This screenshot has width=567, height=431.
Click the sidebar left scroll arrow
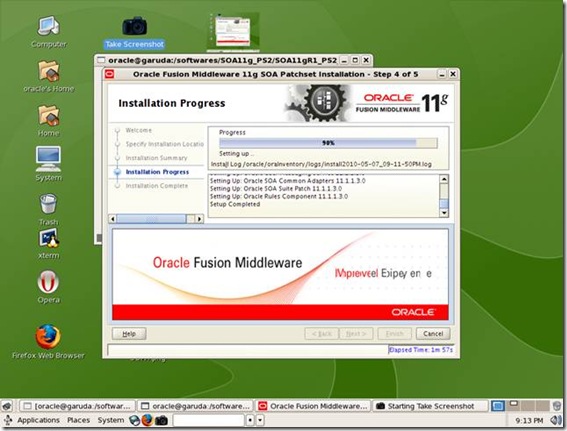[112, 219]
